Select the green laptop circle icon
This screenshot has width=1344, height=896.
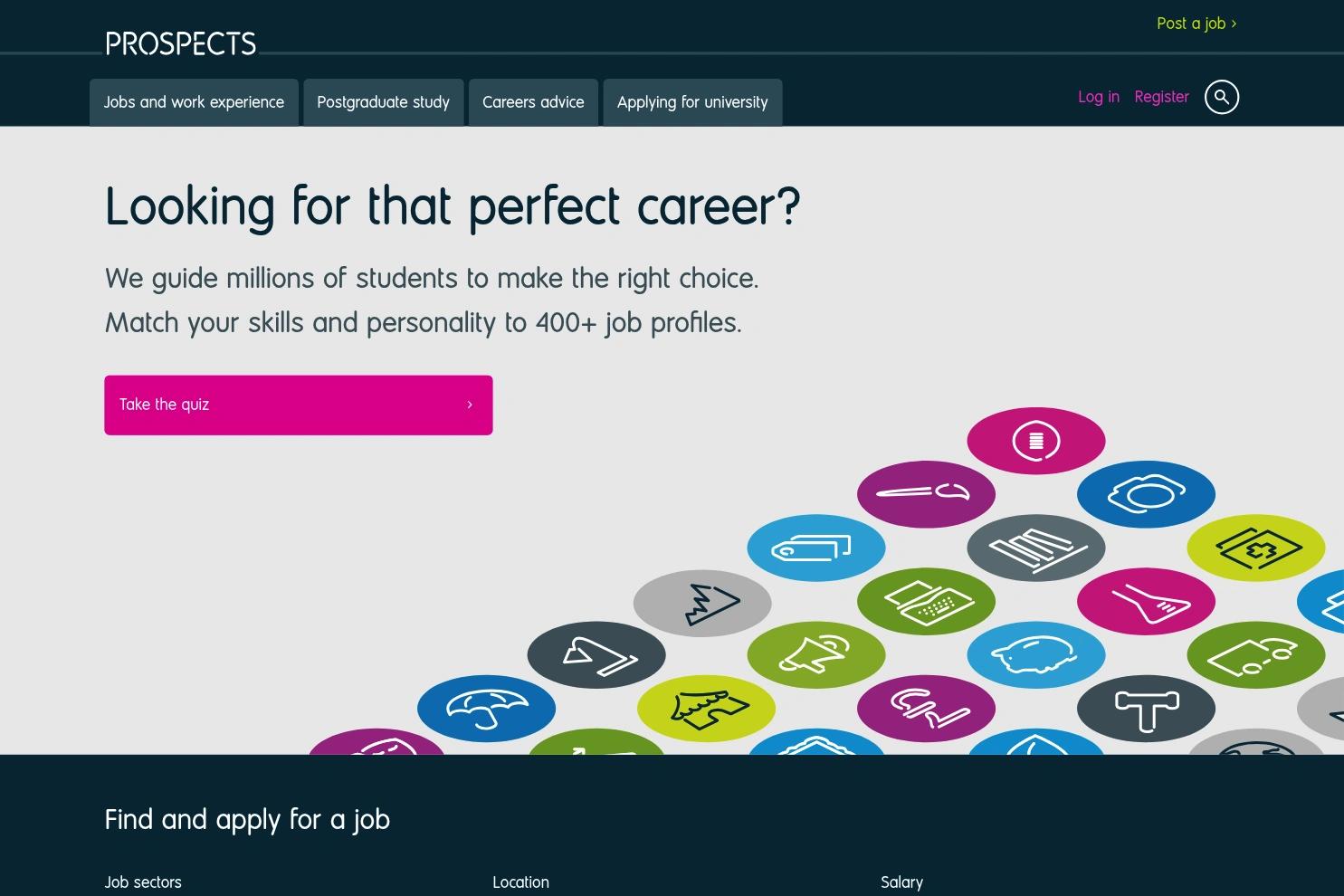click(926, 602)
